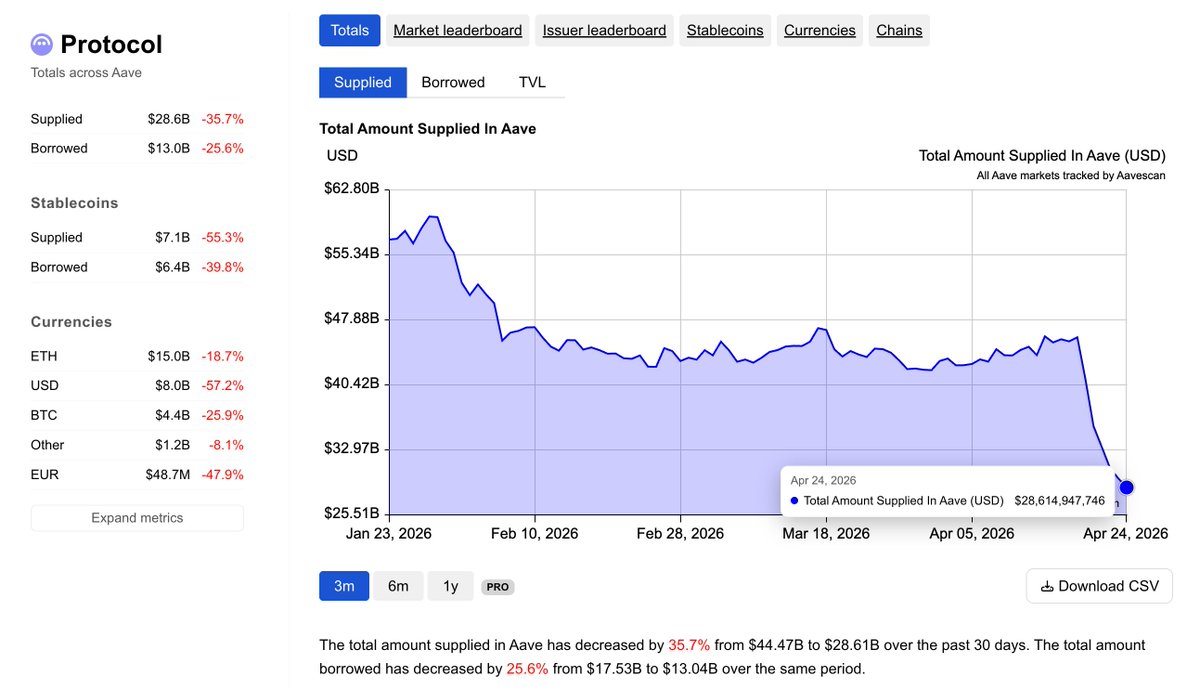This screenshot has height=689, width=1200.
Task: Download CSV of the chart data
Action: [x=1099, y=586]
